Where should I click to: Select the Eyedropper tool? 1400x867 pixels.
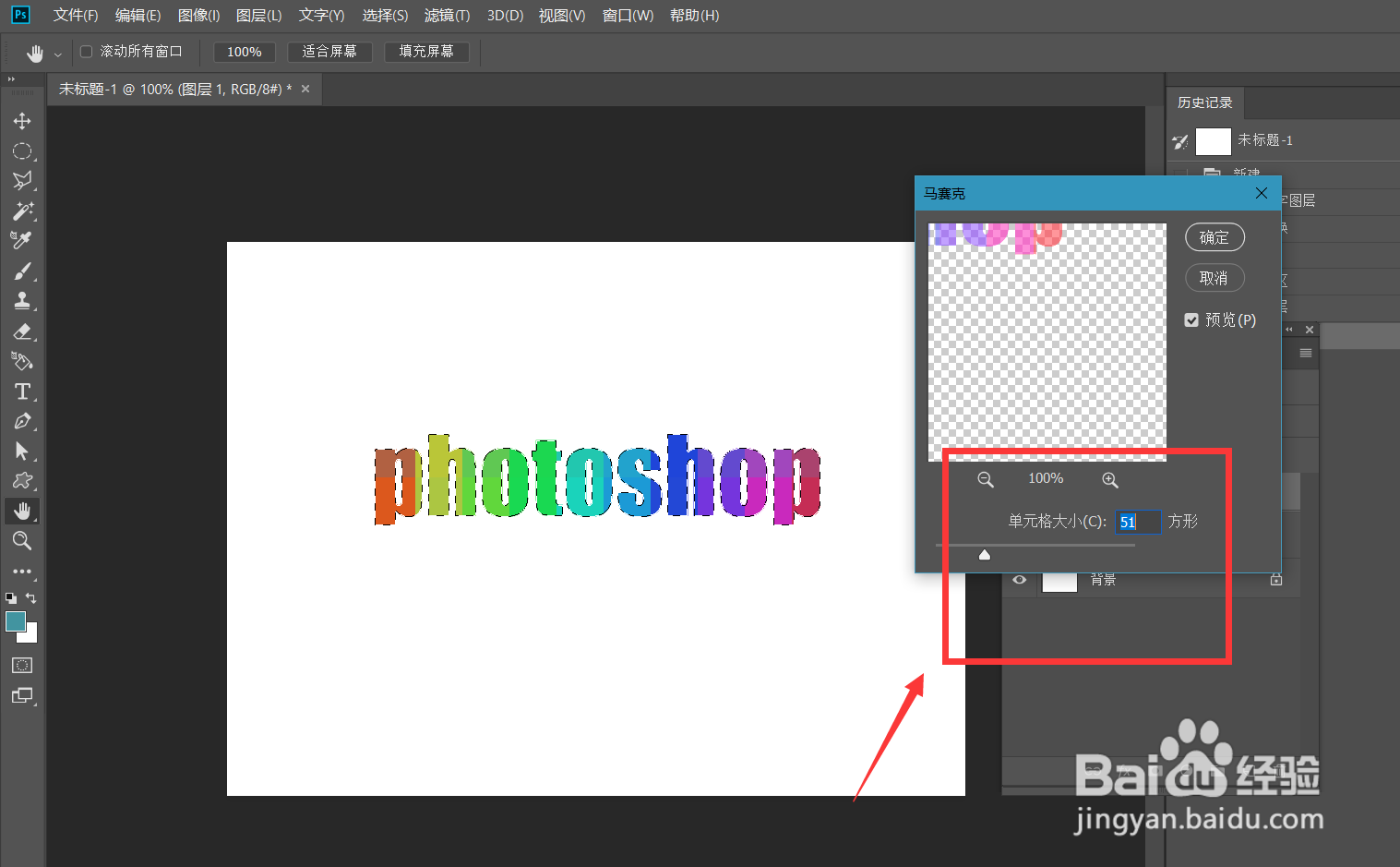pos(22,240)
